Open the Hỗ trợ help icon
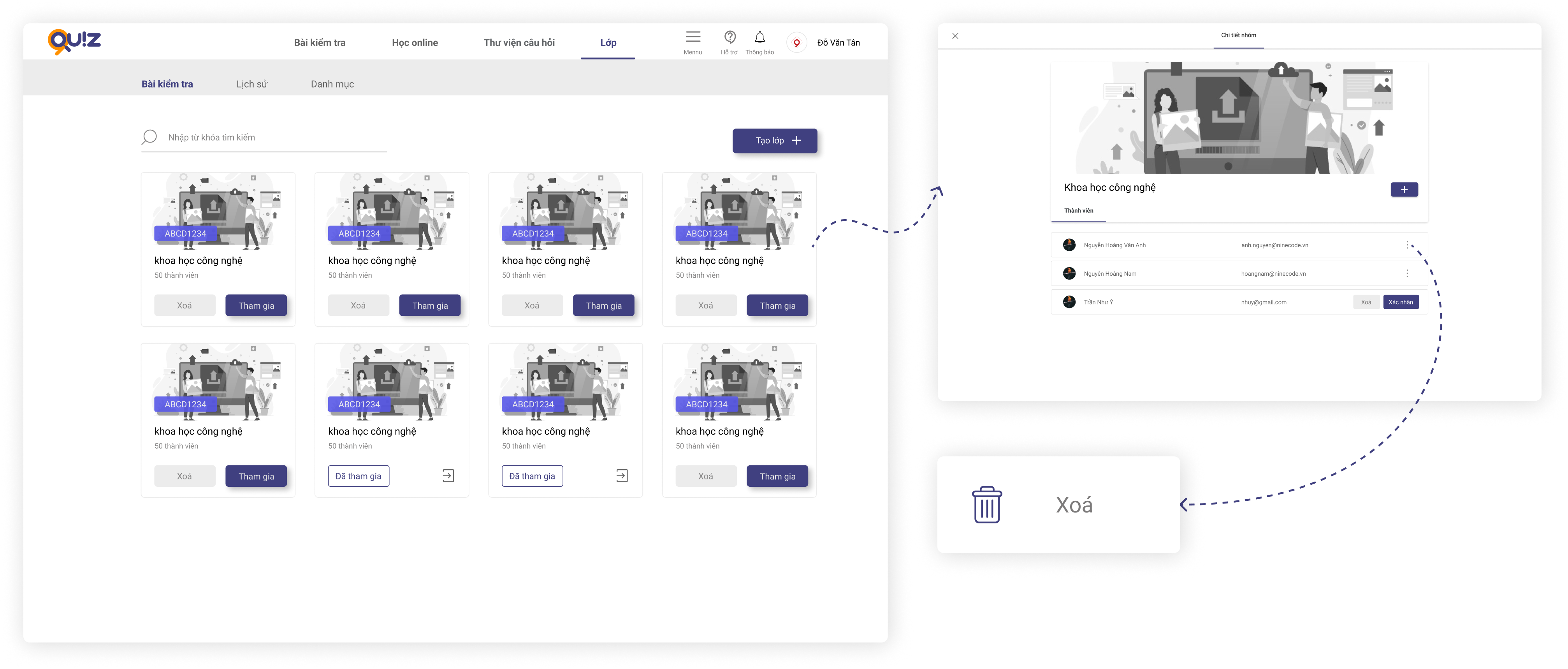The width and height of the screenshot is (1568, 669). click(730, 37)
